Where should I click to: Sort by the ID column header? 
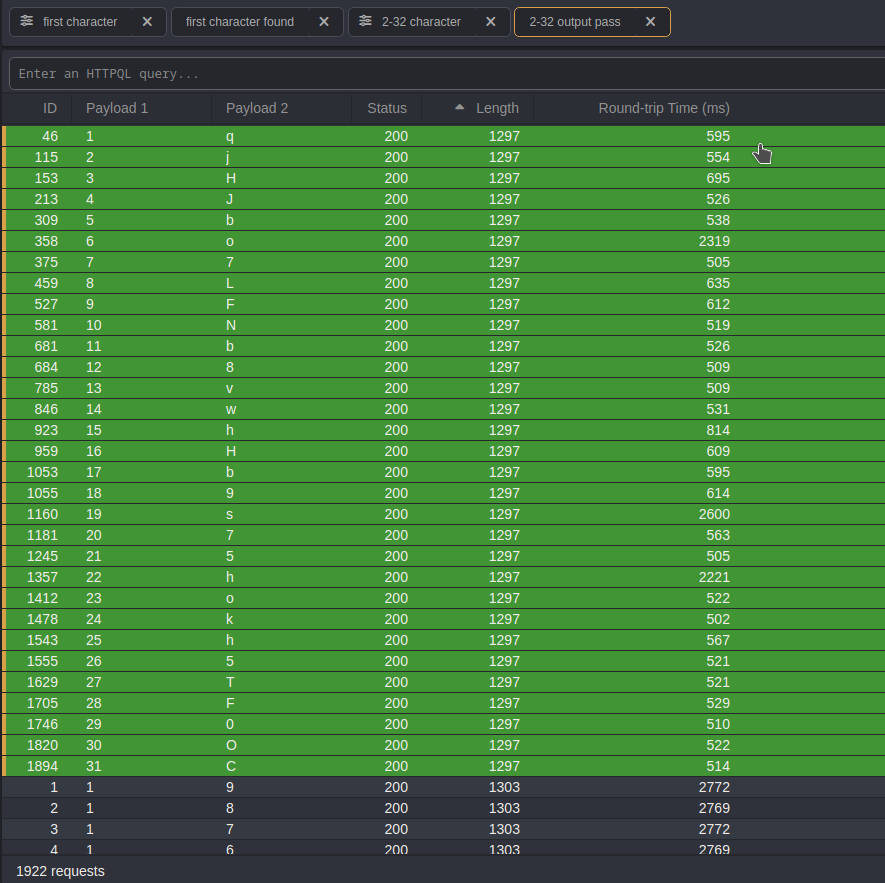(x=50, y=108)
